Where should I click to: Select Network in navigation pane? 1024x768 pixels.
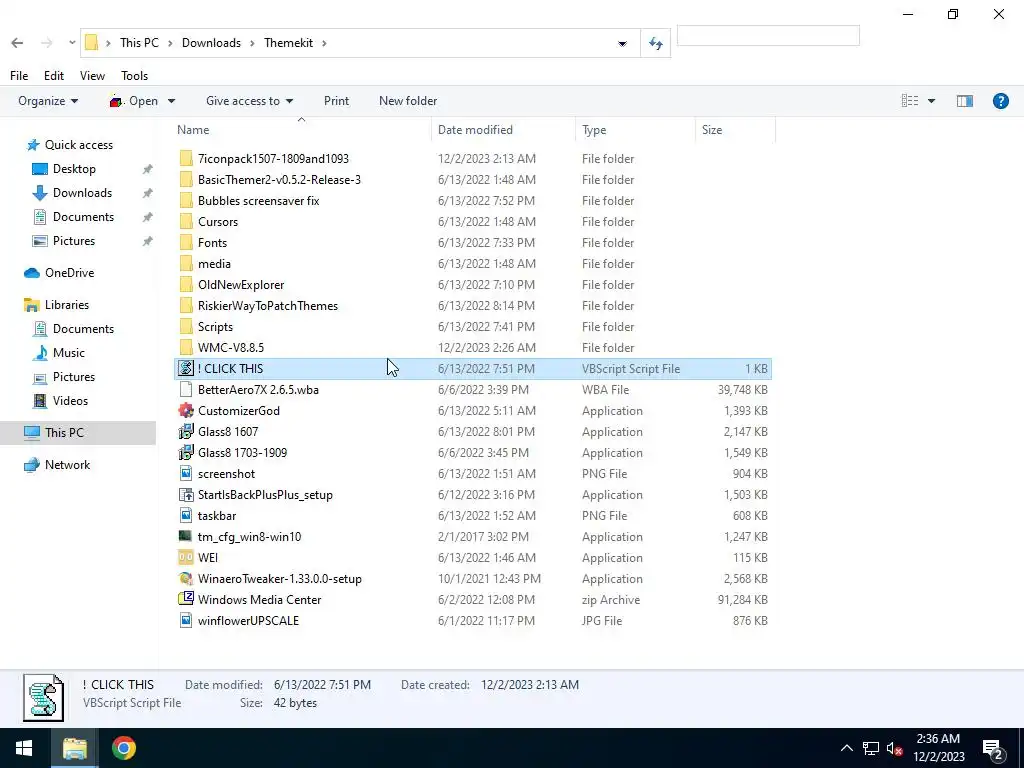tap(67, 465)
